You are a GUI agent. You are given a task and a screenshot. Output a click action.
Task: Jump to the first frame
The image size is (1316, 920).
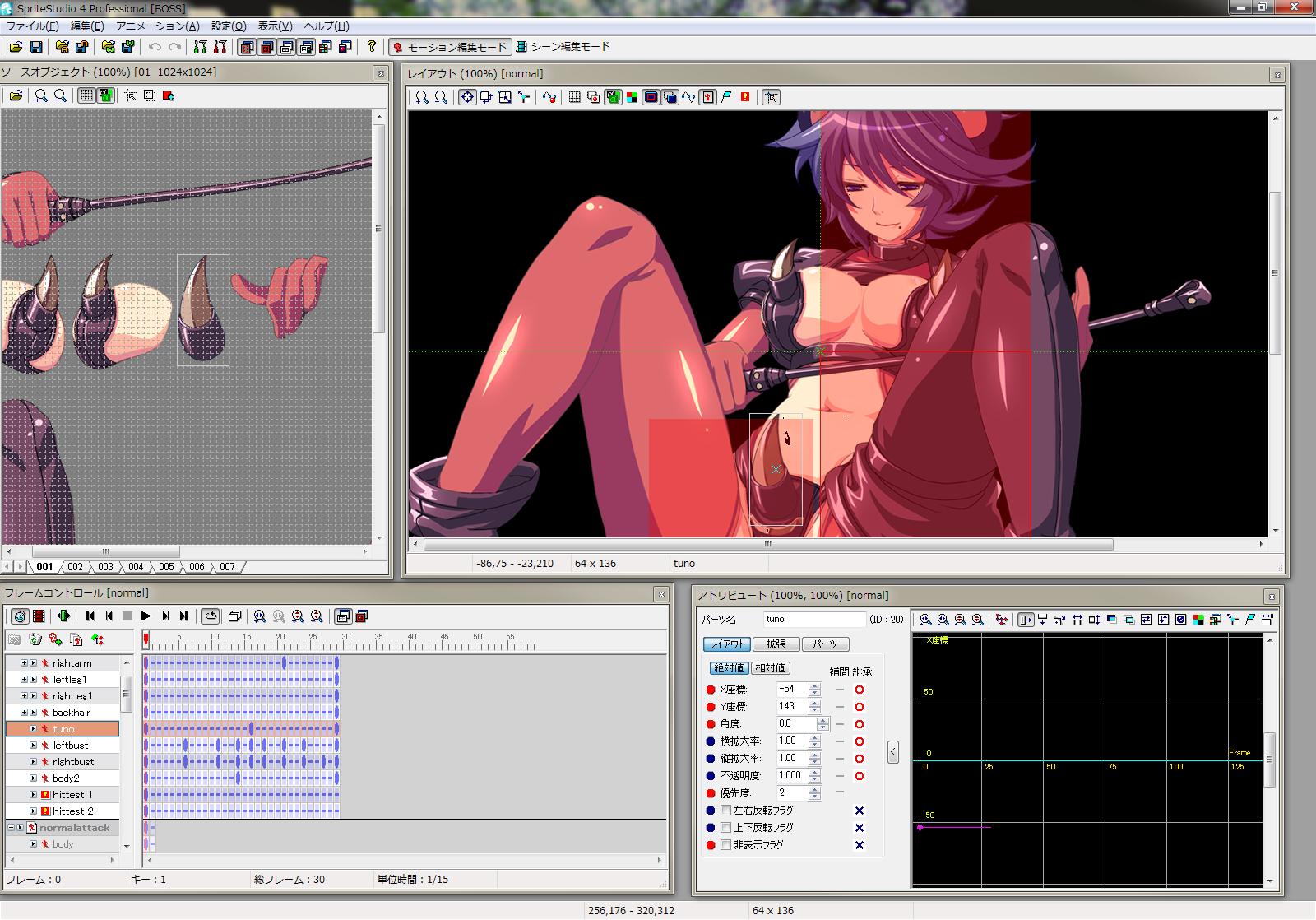coord(90,616)
